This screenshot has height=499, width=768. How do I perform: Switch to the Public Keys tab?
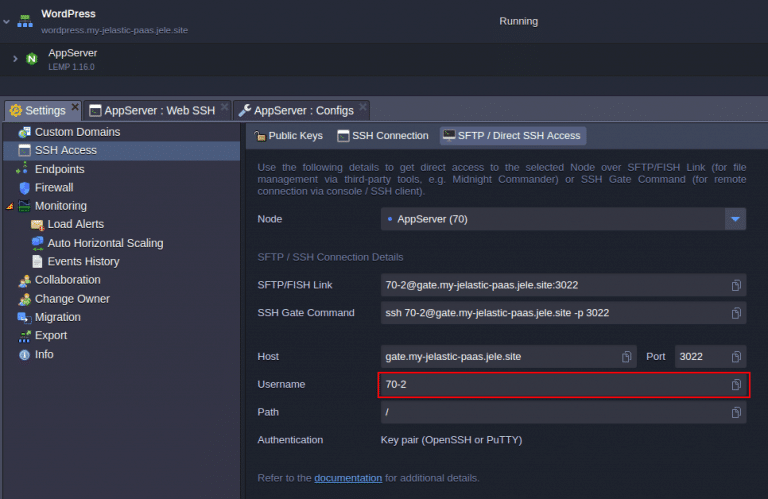coord(288,136)
